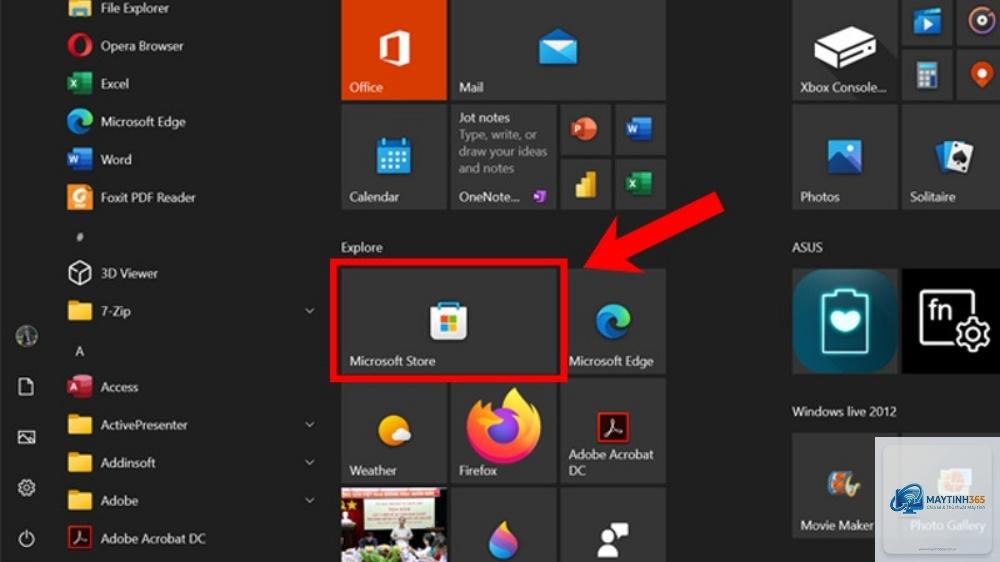Click the Explore group header
The image size is (1000, 562).
[362, 248]
